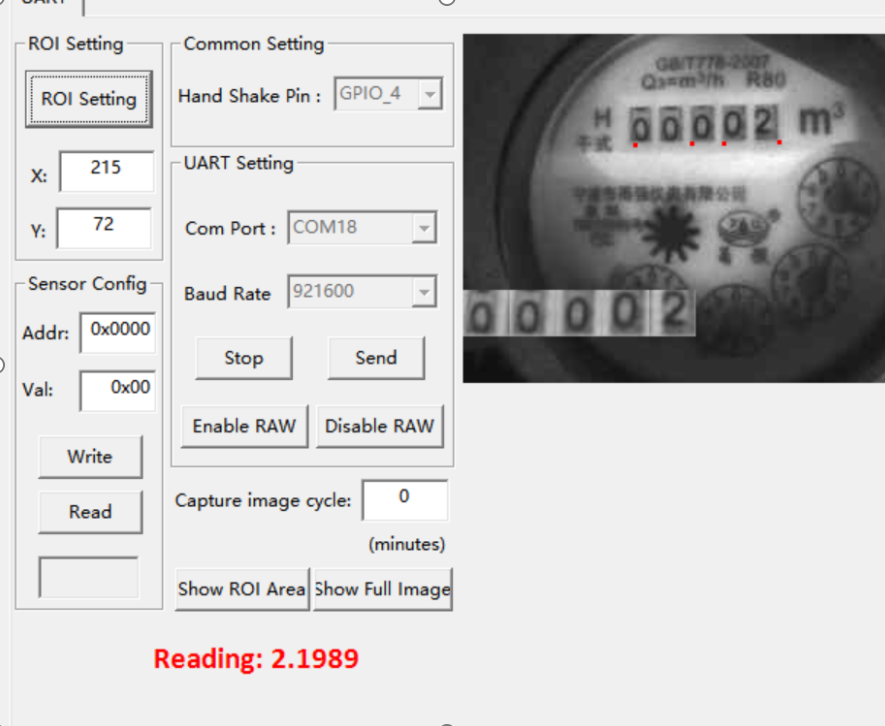Open the Com Port COM18 dropdown

pos(362,228)
